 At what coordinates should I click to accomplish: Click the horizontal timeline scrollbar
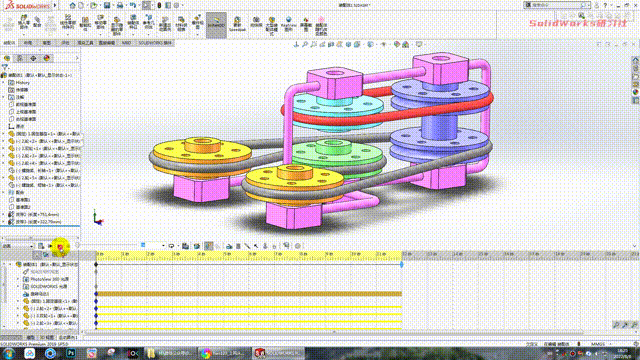(x=335, y=332)
